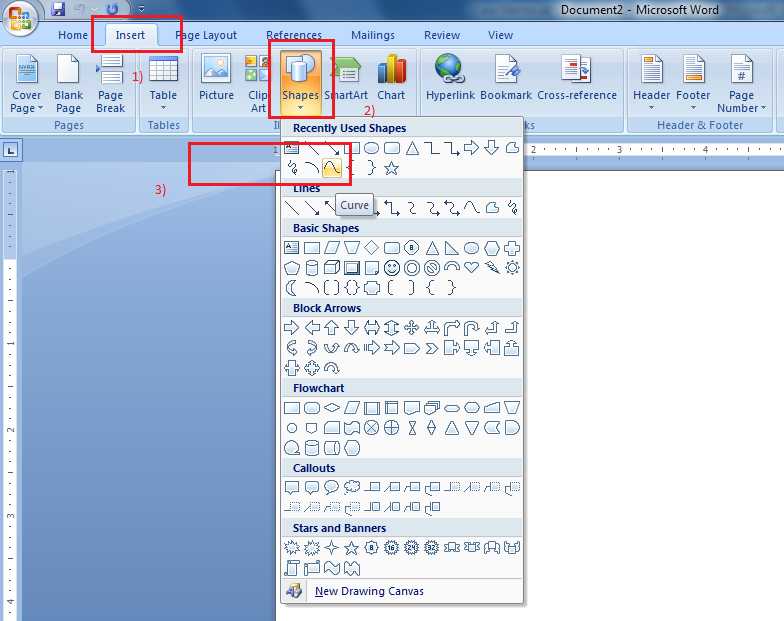
Task: Select the Curve shape in Recently Used Shapes
Action: pos(332,168)
